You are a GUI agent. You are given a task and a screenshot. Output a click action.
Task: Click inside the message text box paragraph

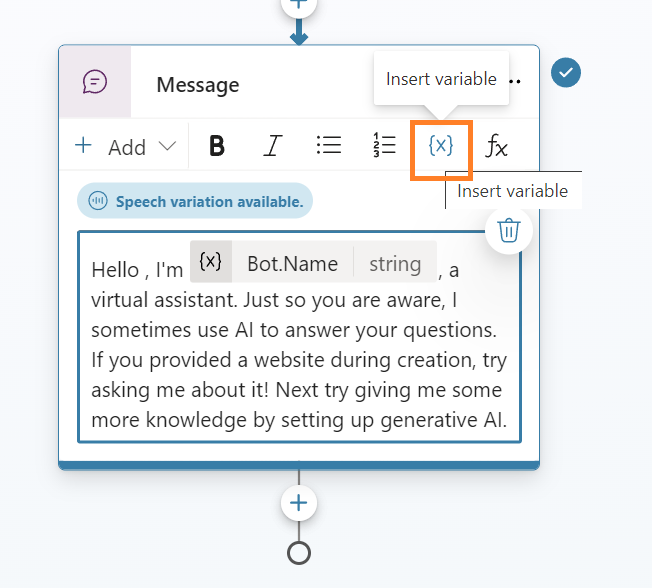click(297, 360)
